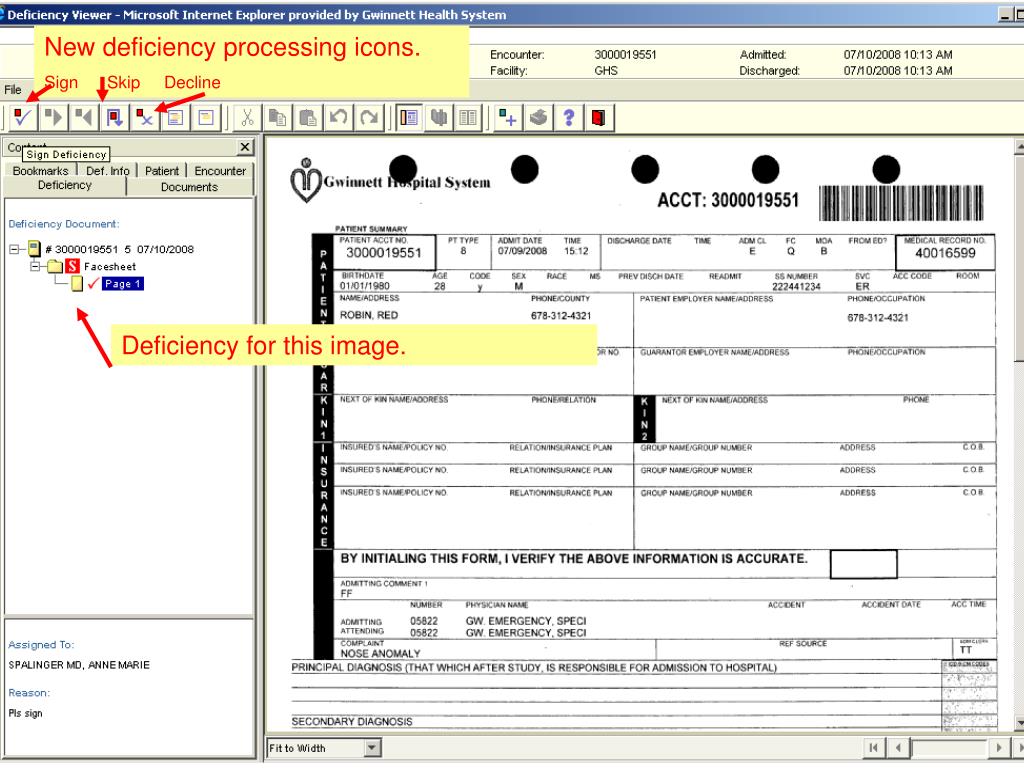Click the Print toolbar icon

538,118
